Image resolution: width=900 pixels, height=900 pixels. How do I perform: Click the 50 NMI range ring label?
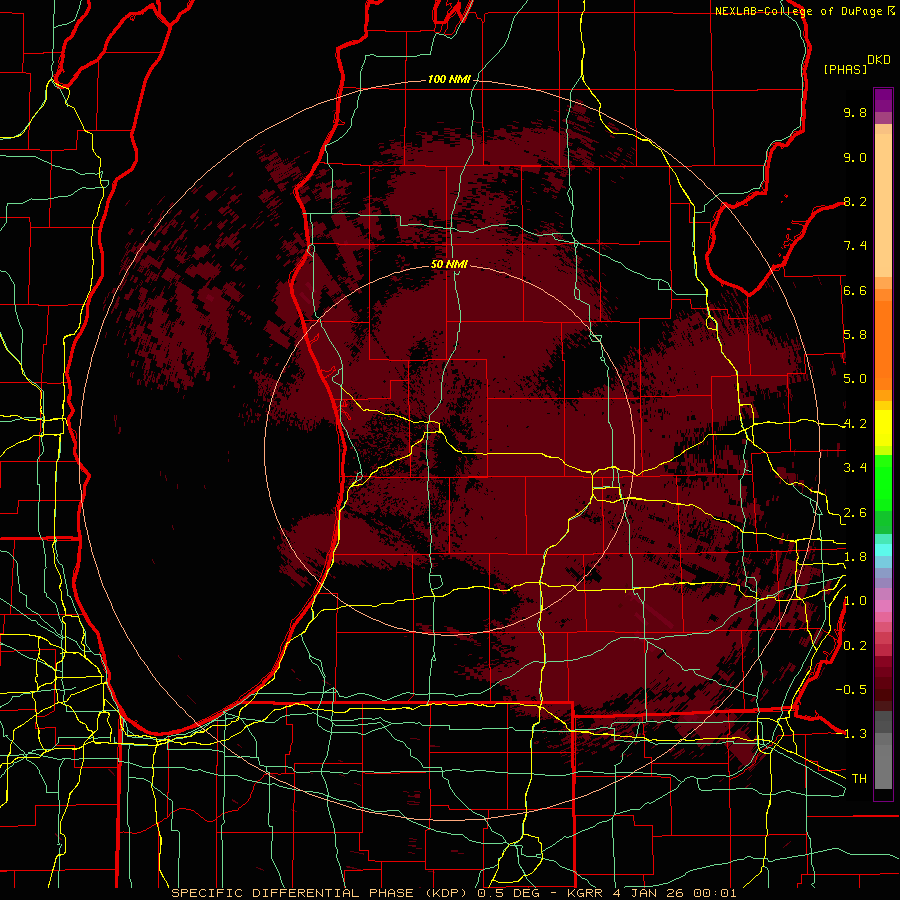point(449,264)
